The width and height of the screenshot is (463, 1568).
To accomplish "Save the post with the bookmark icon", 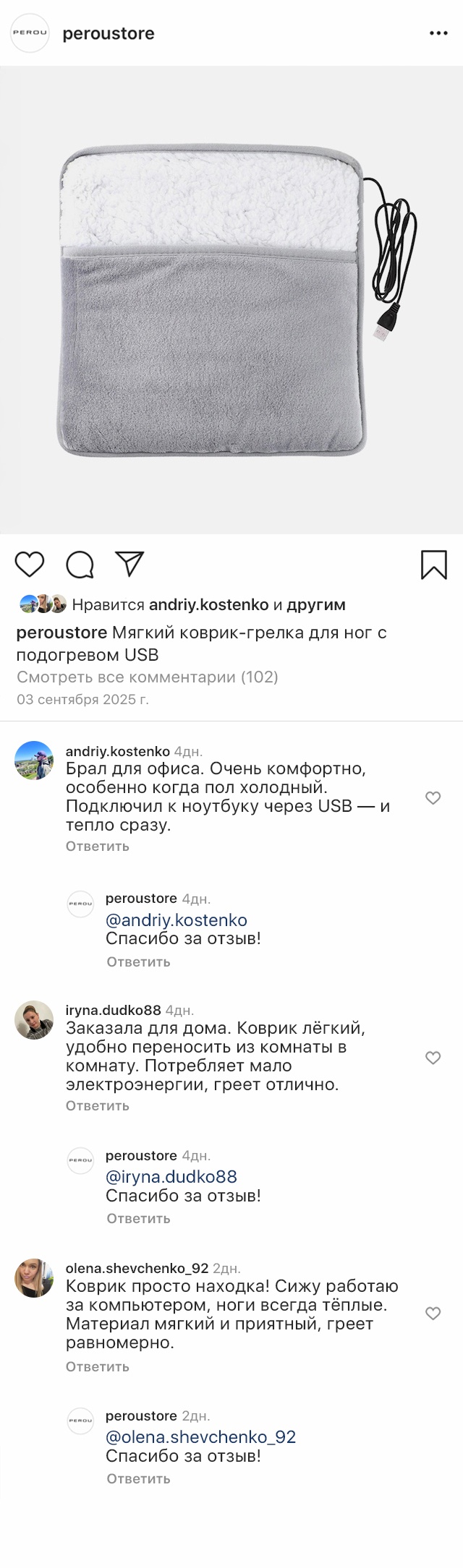I will (x=433, y=565).
